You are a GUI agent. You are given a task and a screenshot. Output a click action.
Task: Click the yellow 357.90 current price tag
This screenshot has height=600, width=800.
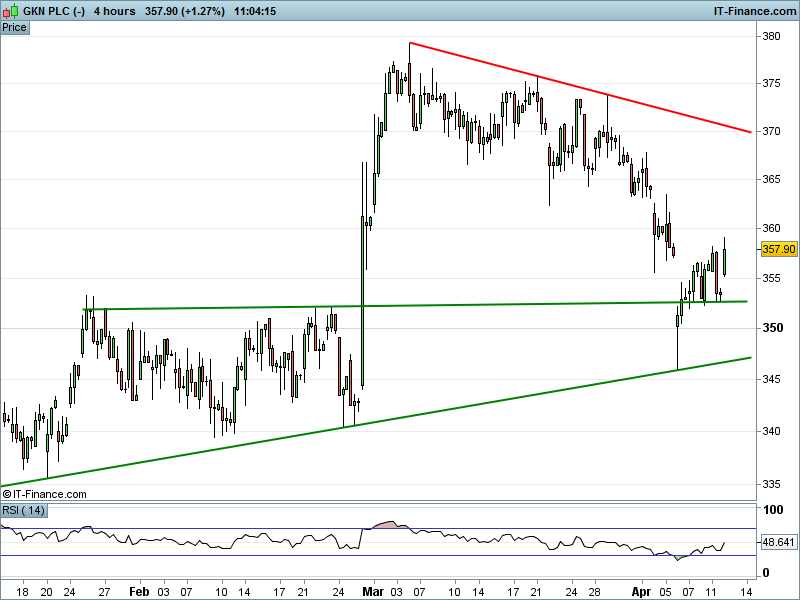778,249
